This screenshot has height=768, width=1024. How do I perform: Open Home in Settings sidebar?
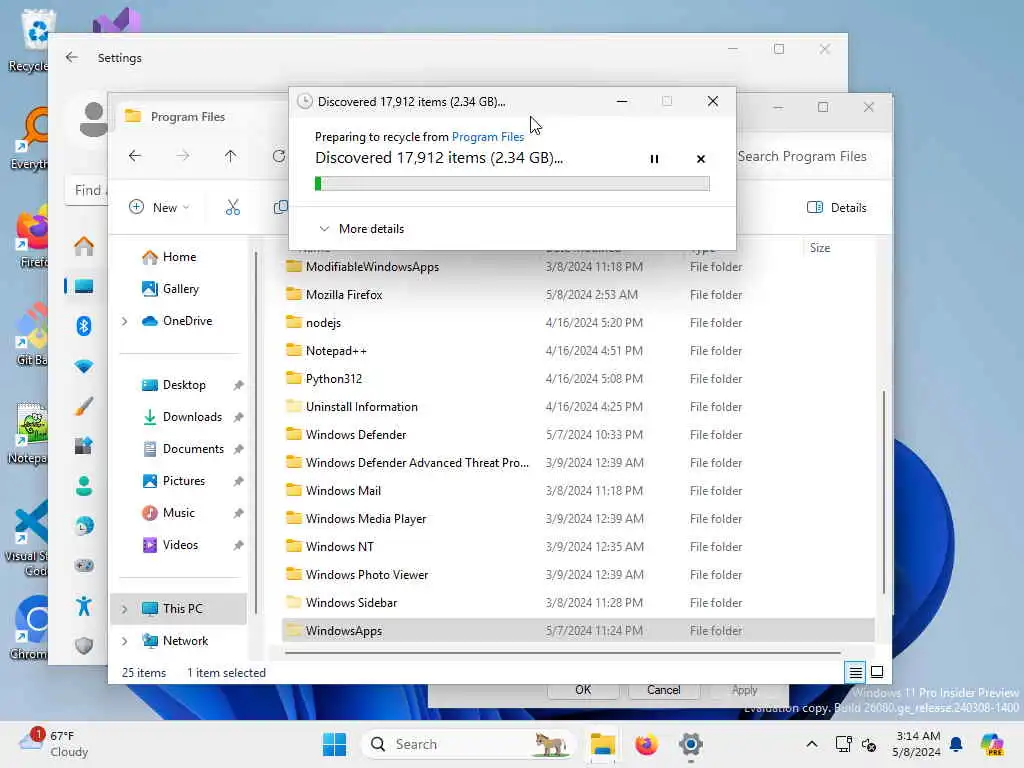(84, 246)
